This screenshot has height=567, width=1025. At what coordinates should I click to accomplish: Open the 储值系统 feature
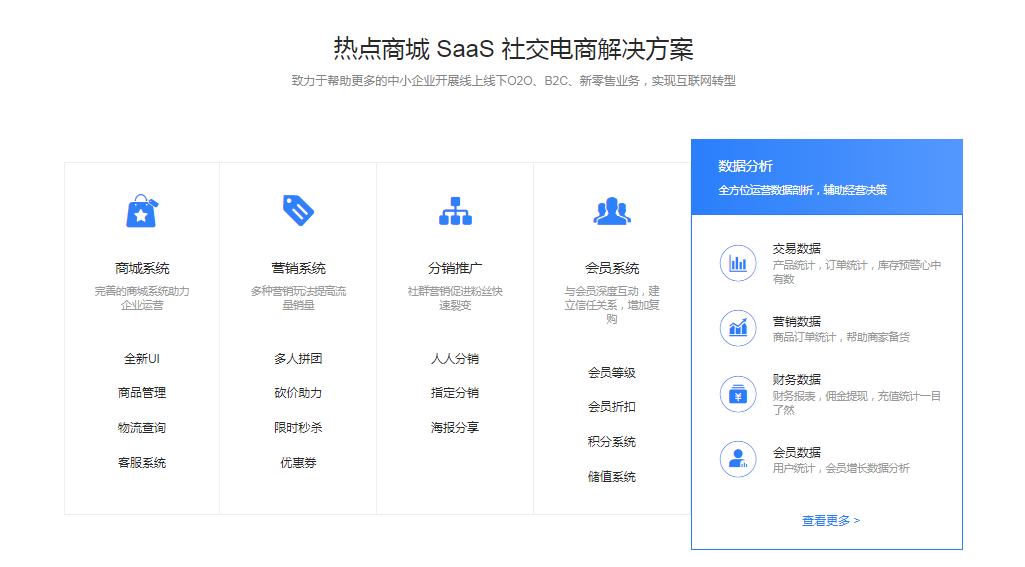click(x=612, y=477)
